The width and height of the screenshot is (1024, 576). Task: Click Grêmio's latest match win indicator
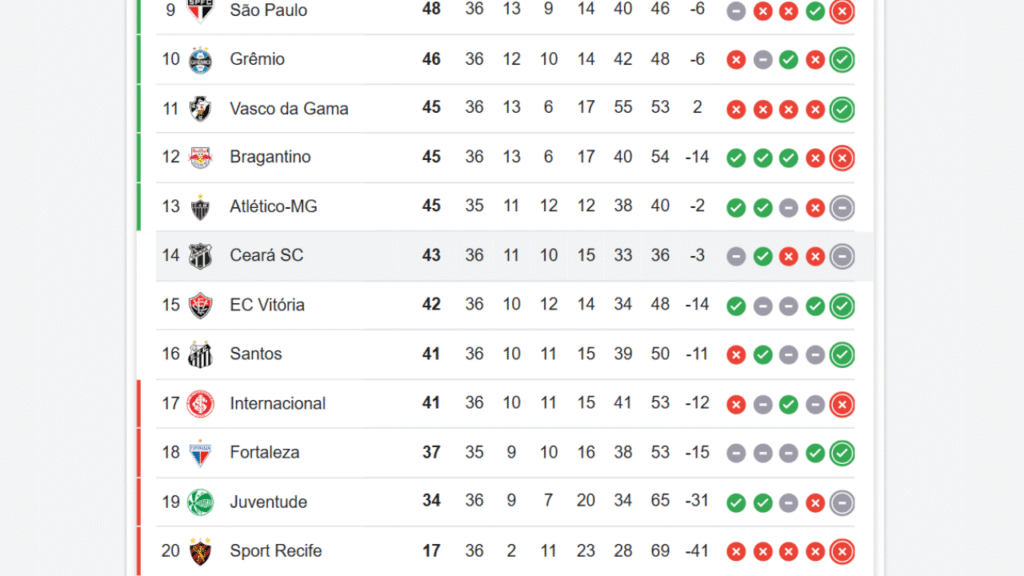tap(842, 60)
